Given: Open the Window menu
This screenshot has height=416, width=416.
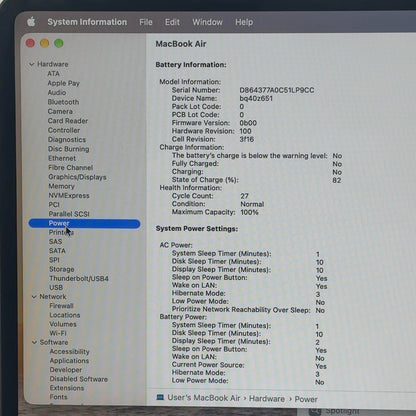Looking at the screenshot, I should click(x=207, y=22).
